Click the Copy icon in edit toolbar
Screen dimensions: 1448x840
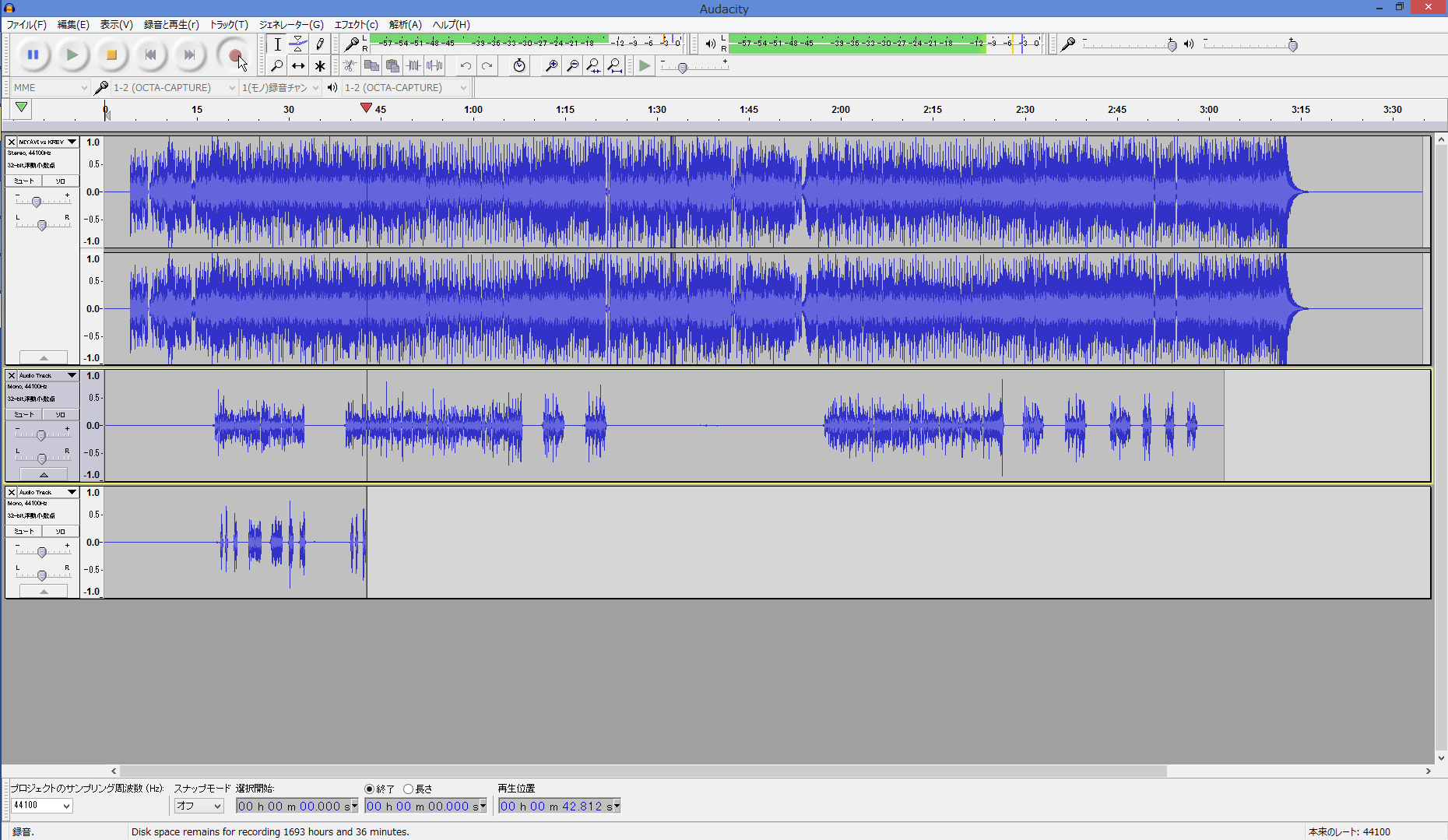point(371,65)
